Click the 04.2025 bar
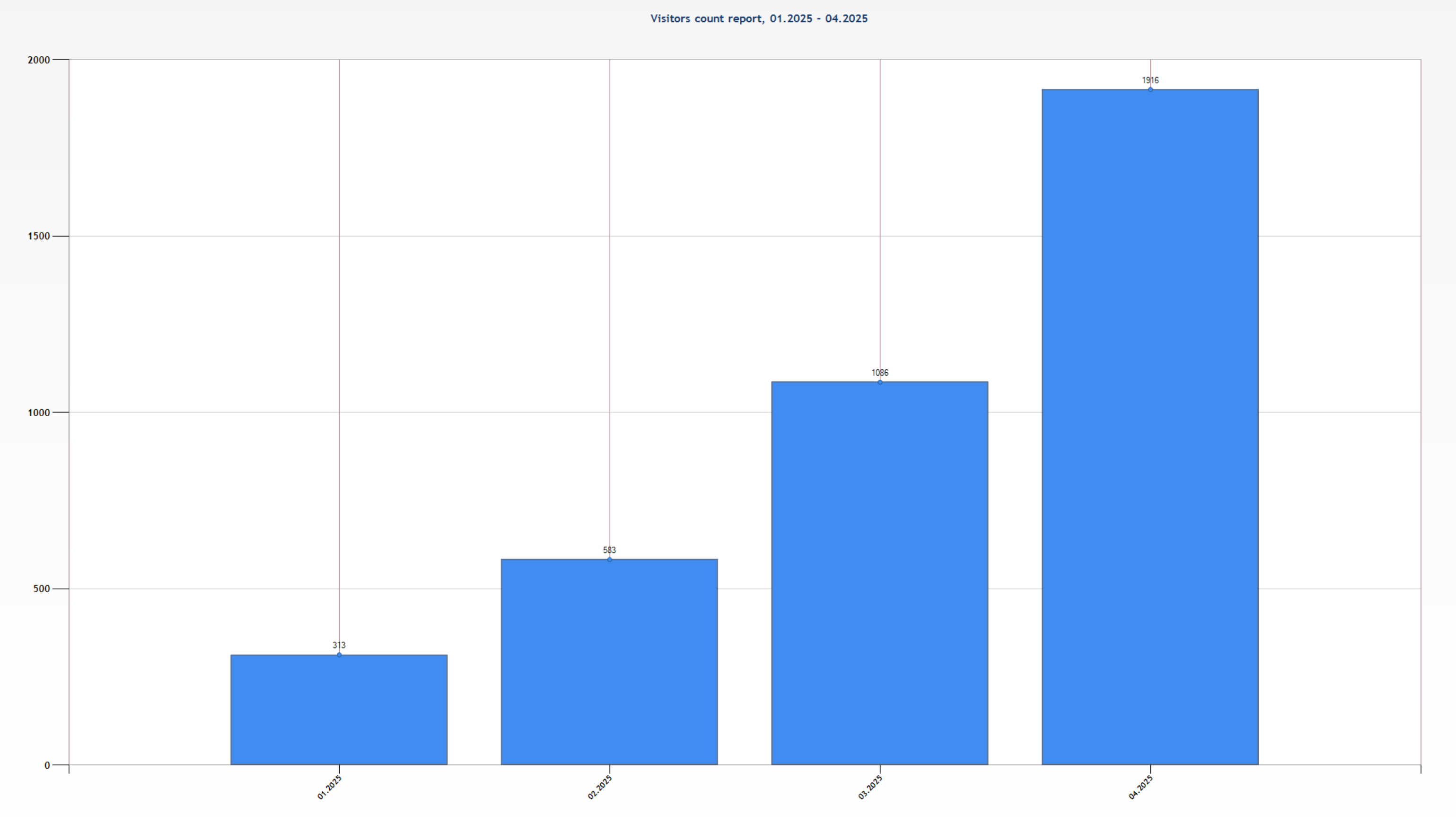 point(1149,427)
